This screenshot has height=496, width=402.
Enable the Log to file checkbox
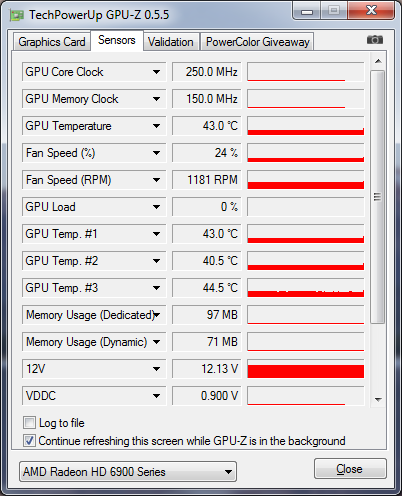click(29, 423)
